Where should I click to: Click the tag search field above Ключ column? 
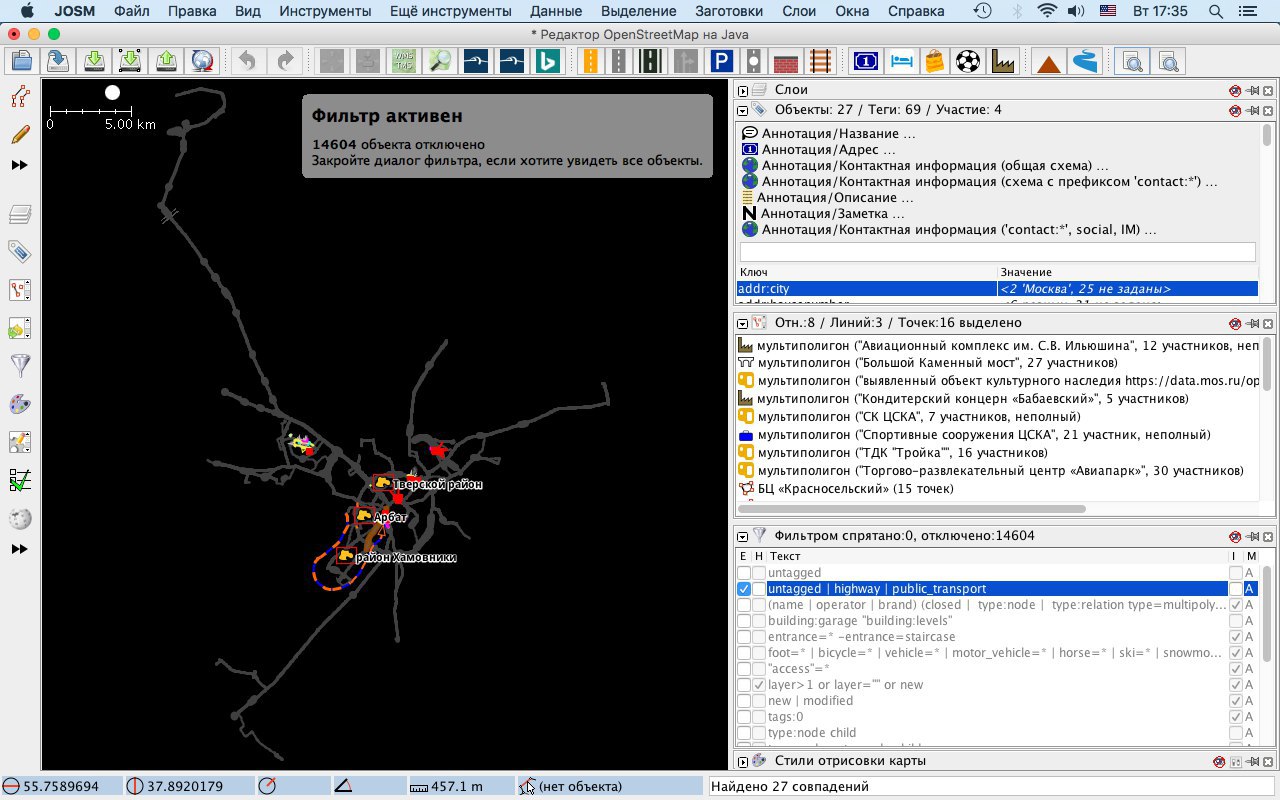click(x=997, y=251)
